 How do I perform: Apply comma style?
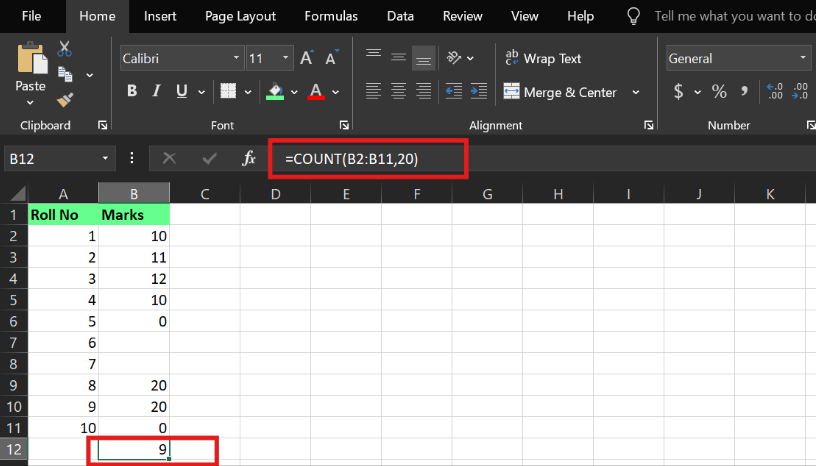point(744,92)
